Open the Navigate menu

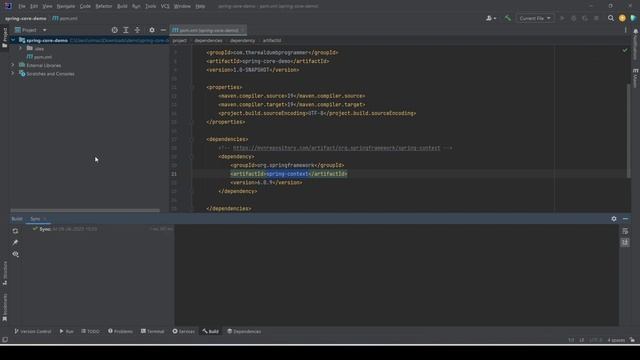(x=66, y=7)
